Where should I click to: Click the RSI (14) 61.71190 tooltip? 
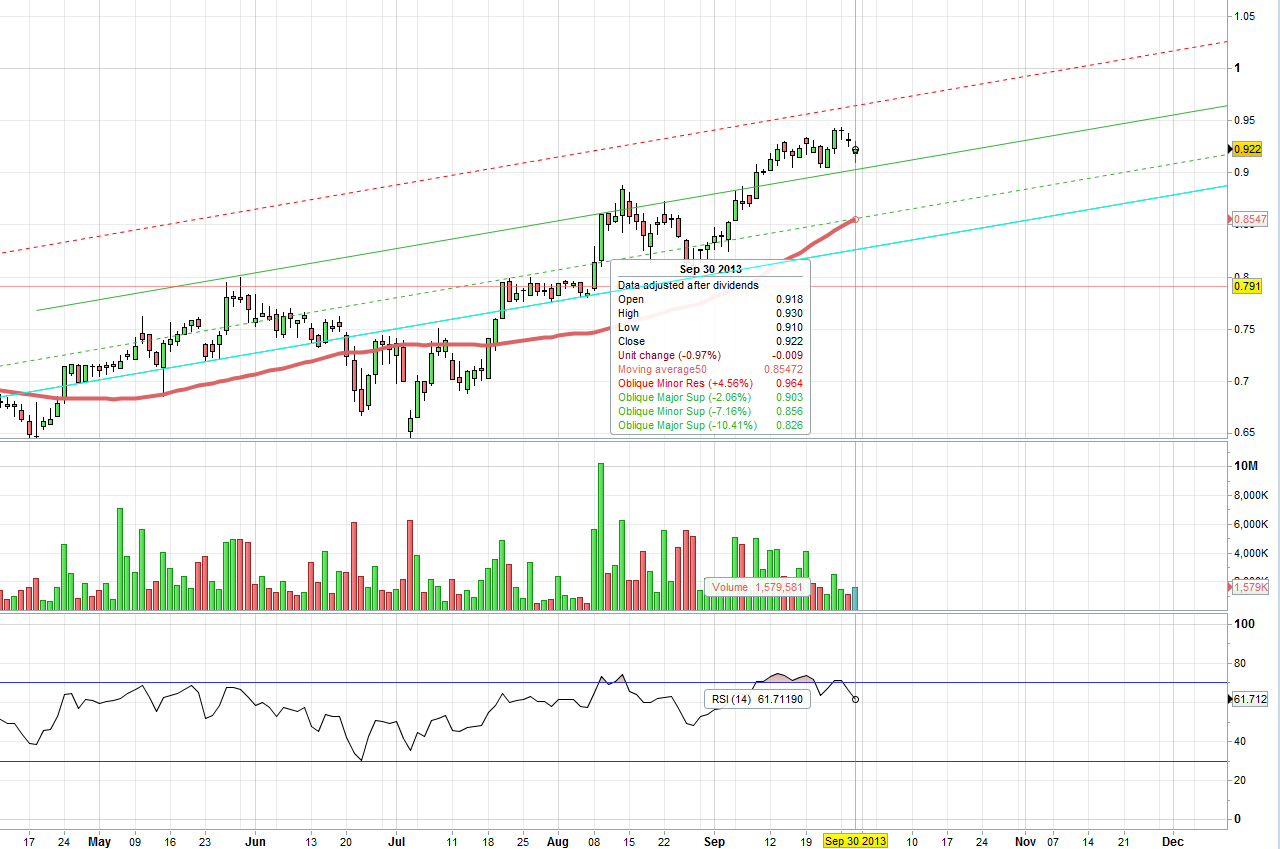756,699
